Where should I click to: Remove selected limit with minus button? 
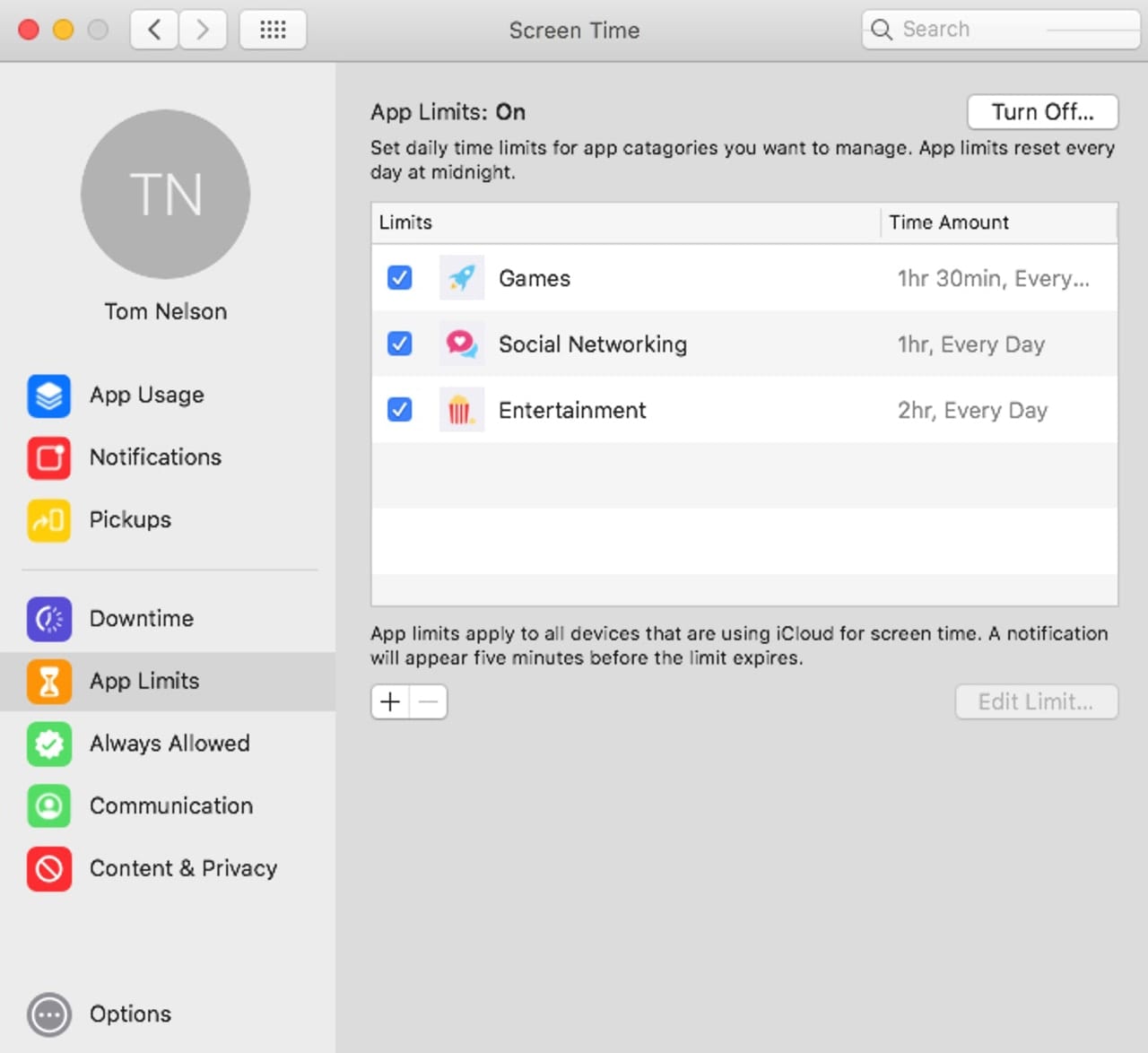click(x=429, y=701)
